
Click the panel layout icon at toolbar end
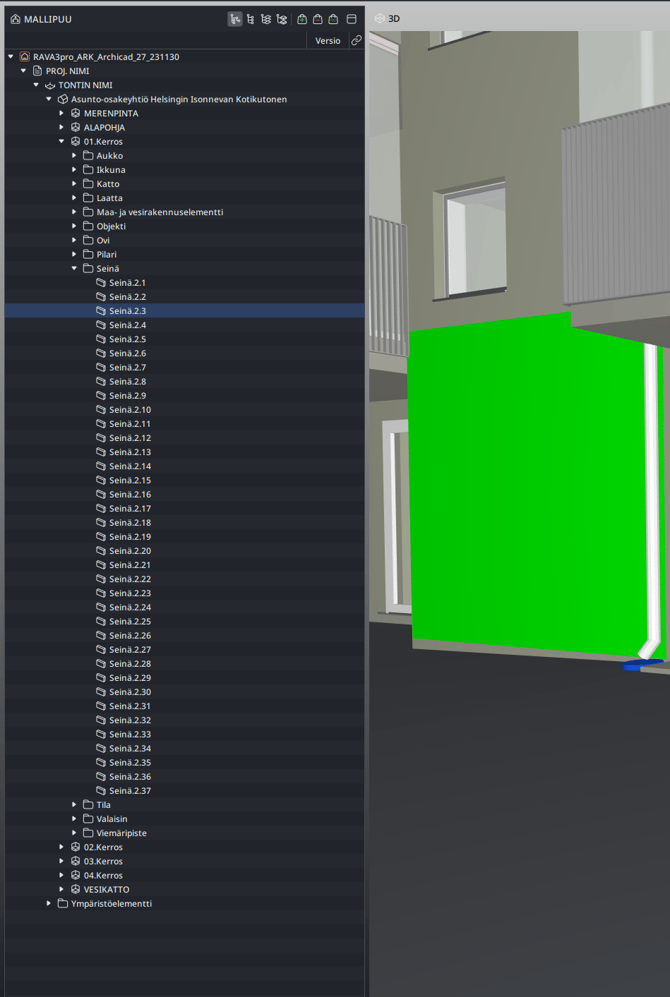(352, 19)
